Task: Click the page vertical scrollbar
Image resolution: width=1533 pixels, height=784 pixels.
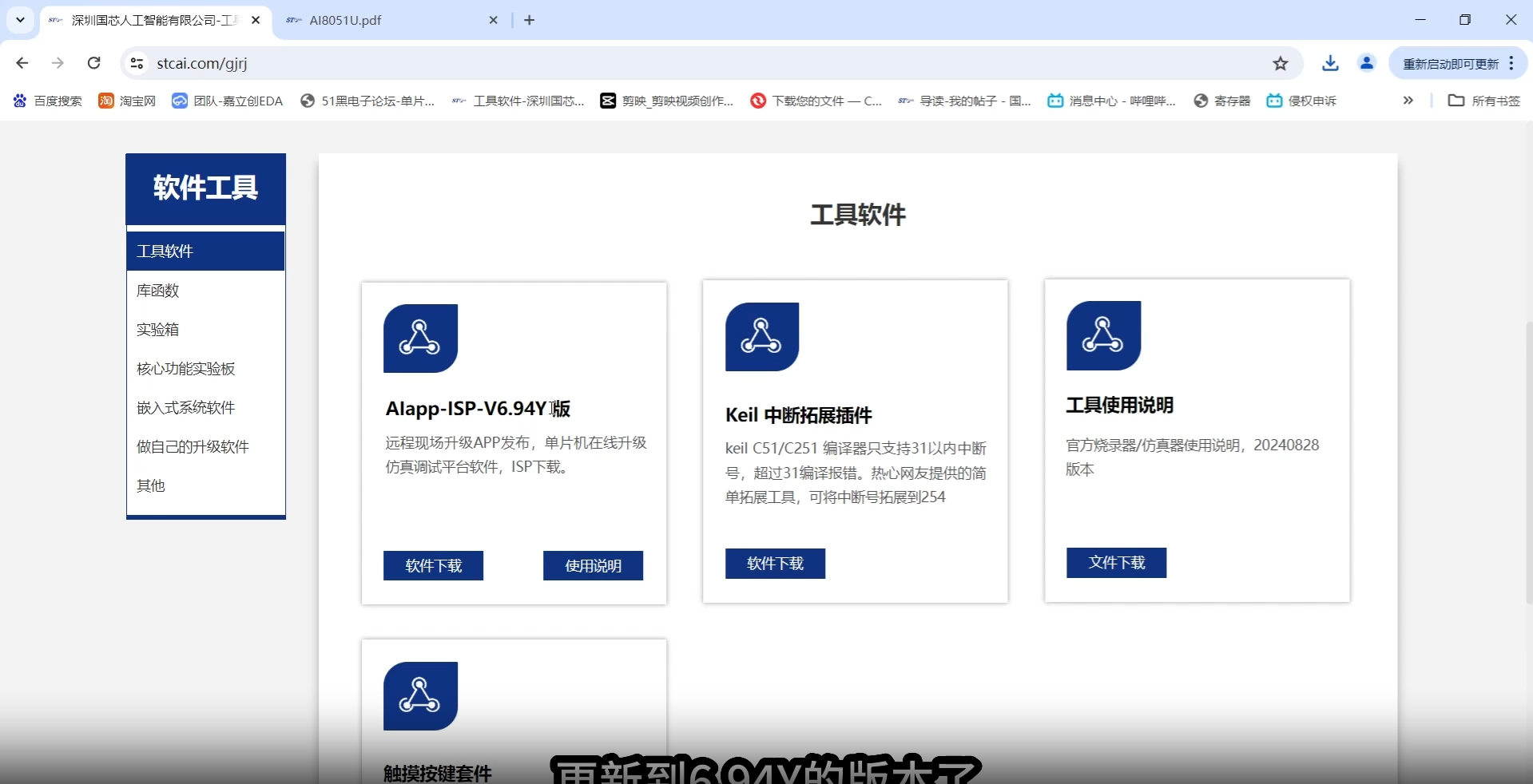Action: click(x=1527, y=463)
